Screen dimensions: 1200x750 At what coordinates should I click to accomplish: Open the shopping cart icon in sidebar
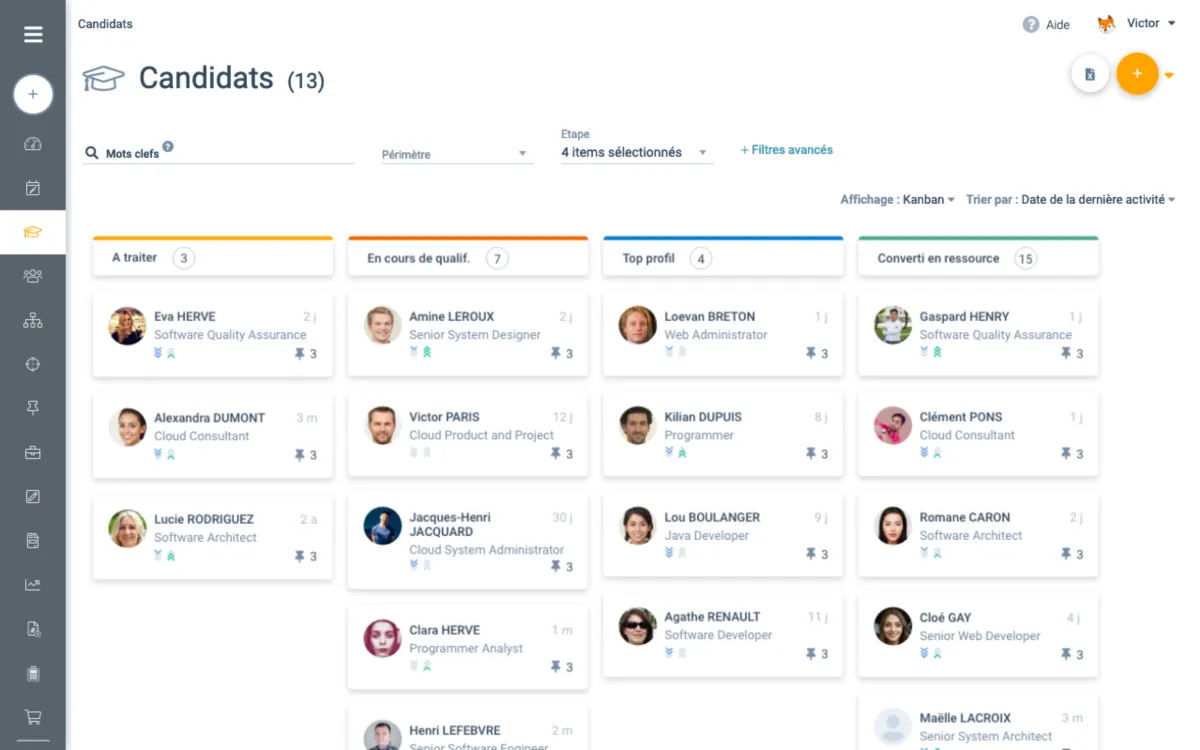point(33,717)
